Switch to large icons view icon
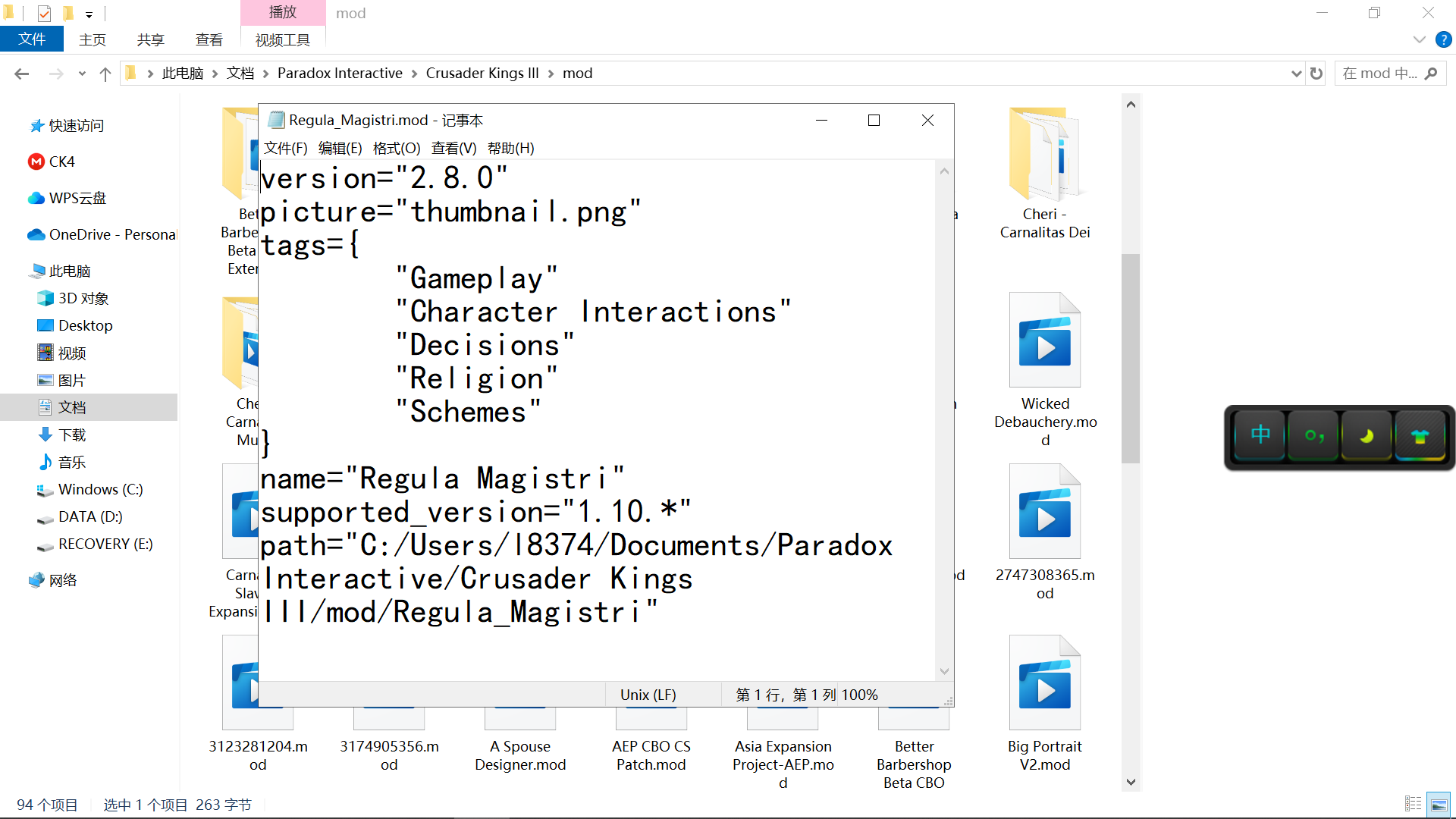This screenshot has height=819, width=1456. coord(1439,804)
